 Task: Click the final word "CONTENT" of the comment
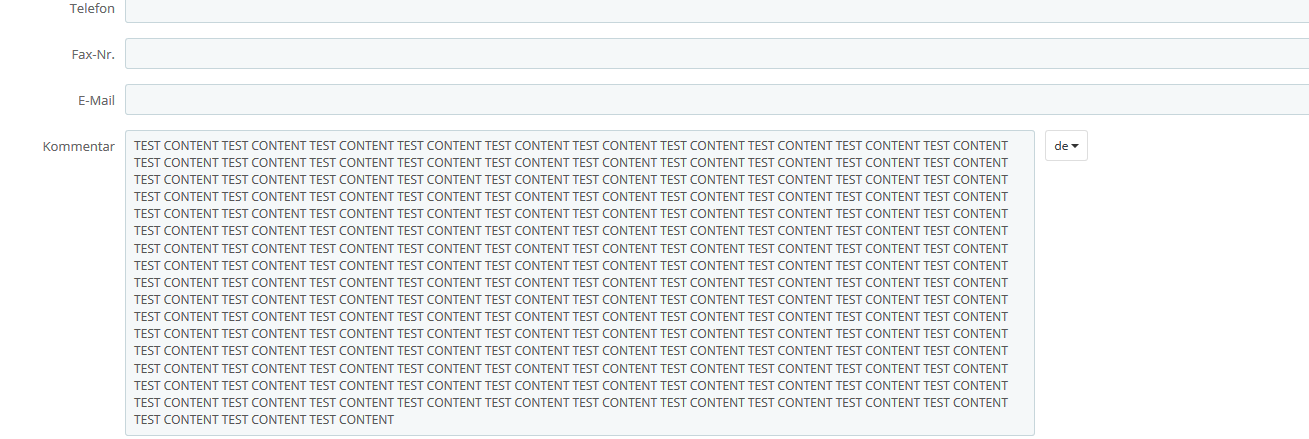point(367,420)
